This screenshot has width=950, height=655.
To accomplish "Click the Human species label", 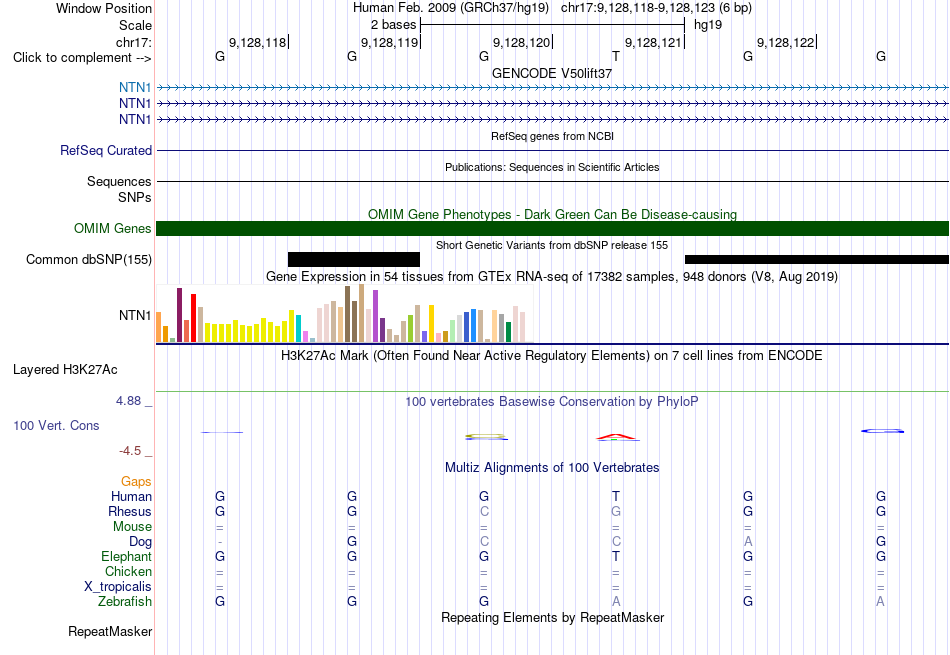I will coord(131,496).
